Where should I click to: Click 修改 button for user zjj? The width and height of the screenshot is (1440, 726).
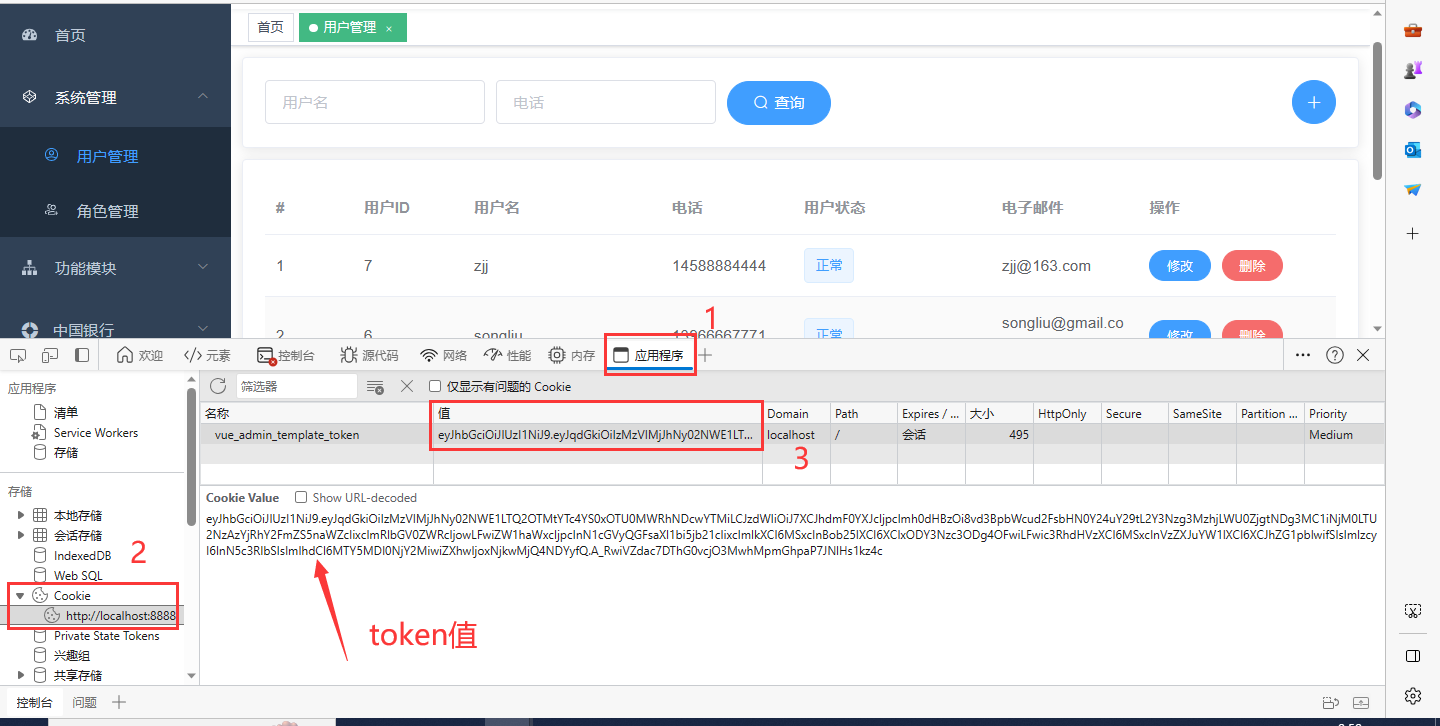point(1180,266)
